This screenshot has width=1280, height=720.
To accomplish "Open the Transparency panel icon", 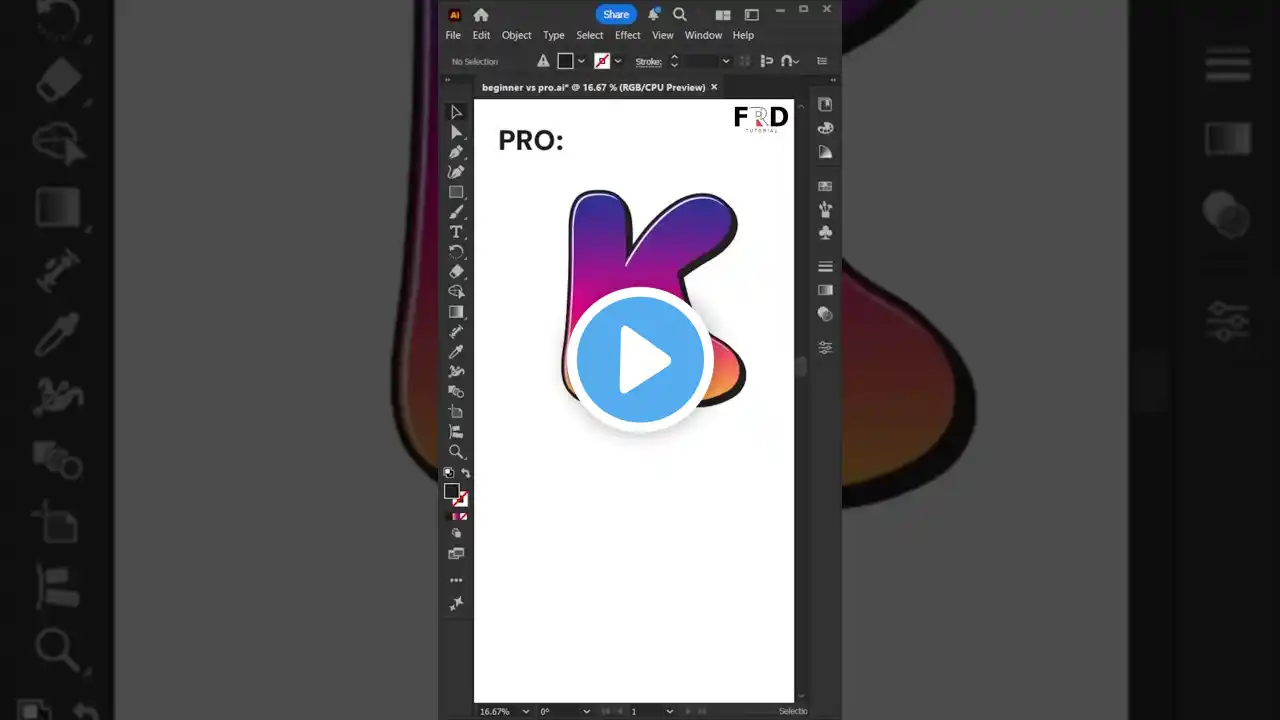I will tap(825, 314).
